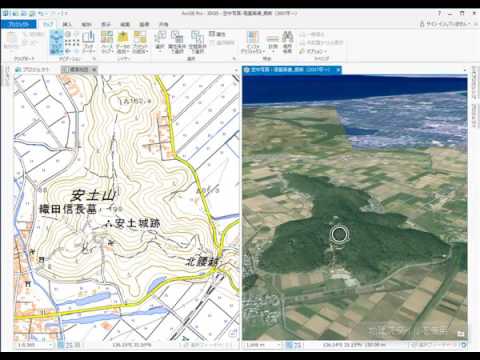Open labeling Options entry
This screenshot has height=360, width=480.
(313, 51)
